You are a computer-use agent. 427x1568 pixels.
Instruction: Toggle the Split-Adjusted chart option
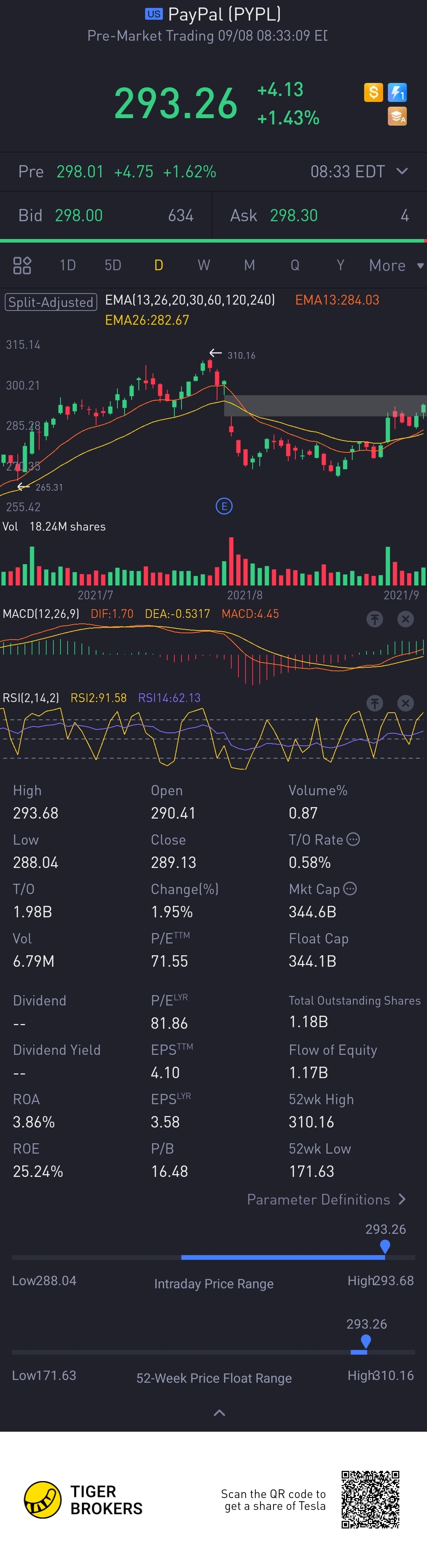coord(51,302)
